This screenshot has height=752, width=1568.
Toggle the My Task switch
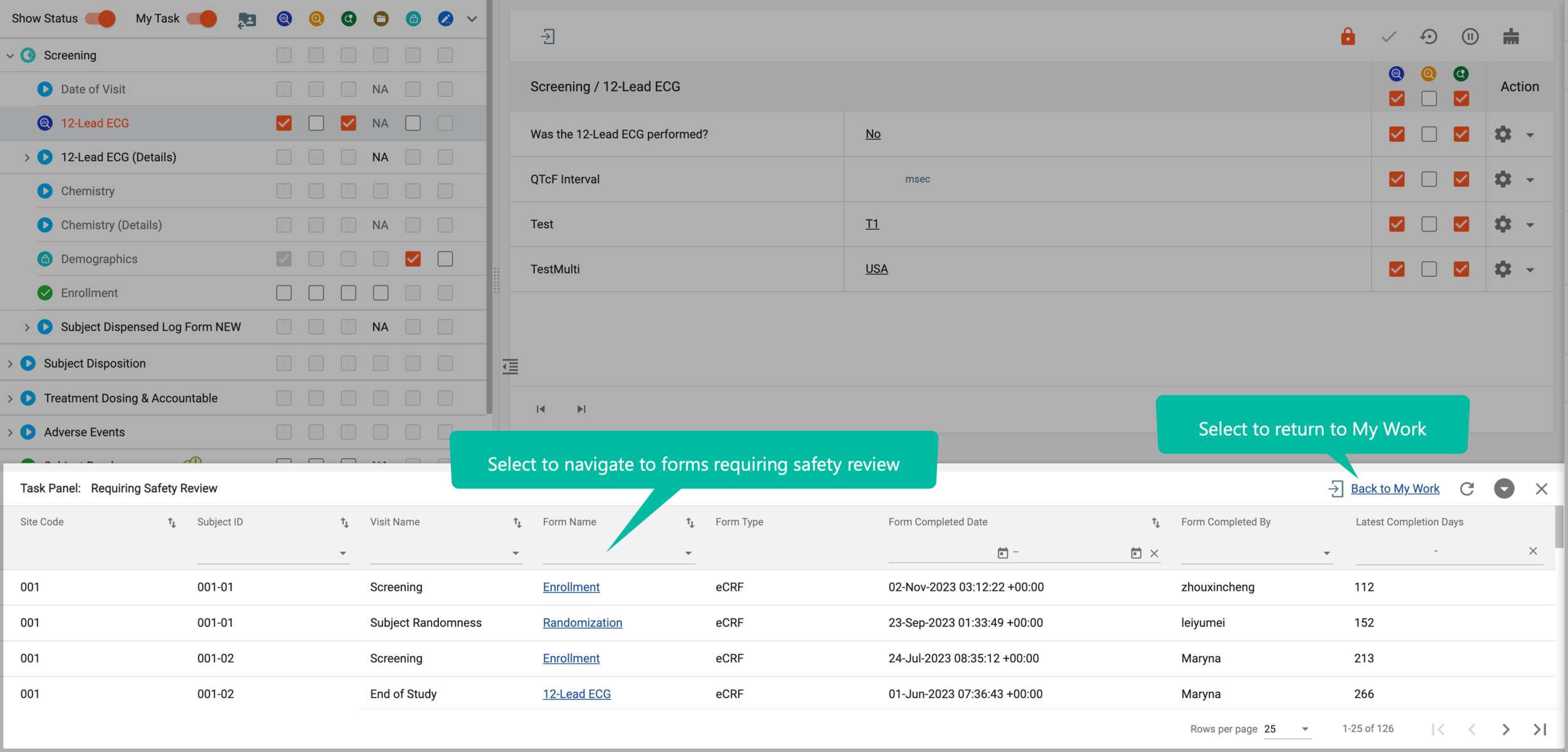tap(202, 18)
